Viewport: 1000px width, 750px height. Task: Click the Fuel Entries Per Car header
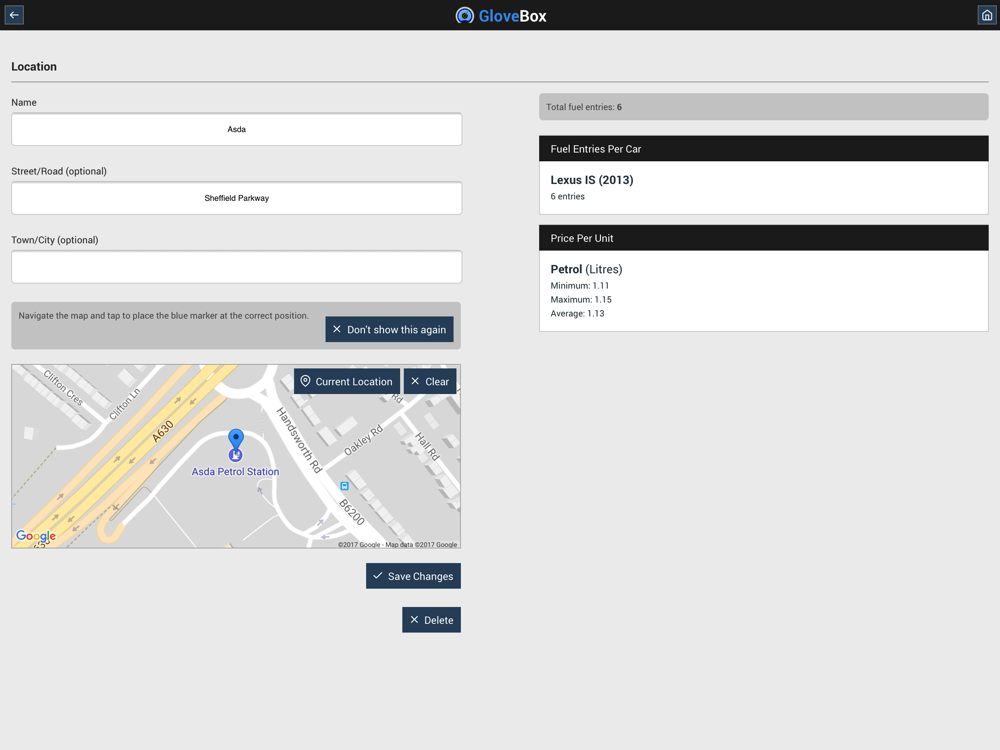point(764,149)
